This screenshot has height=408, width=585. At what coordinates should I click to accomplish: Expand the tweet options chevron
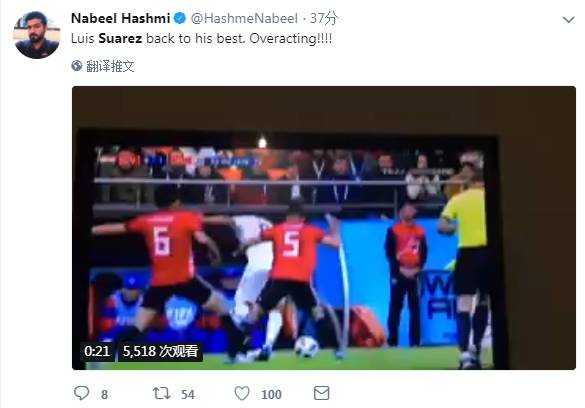coord(569,19)
